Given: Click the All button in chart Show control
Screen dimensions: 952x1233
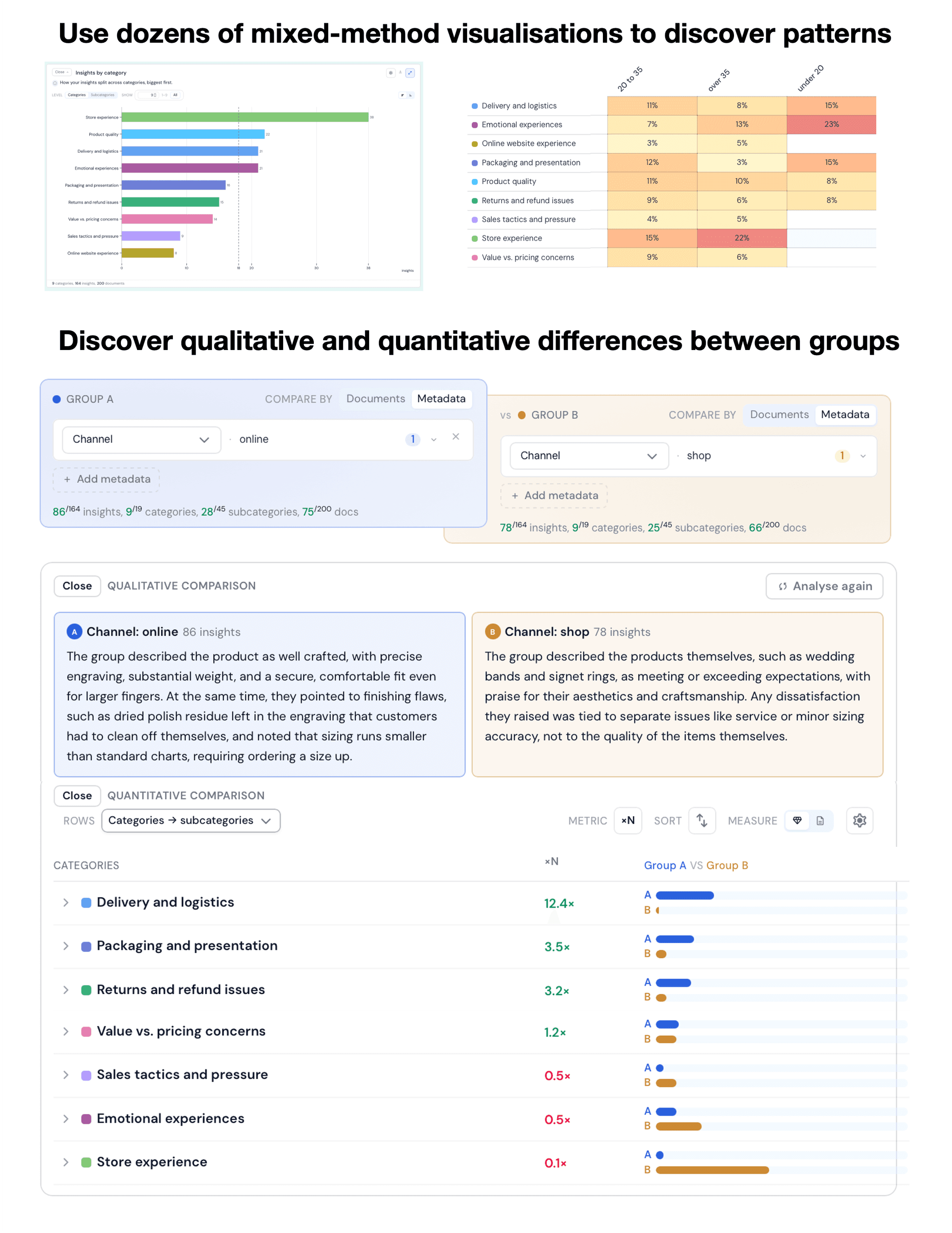Looking at the screenshot, I should click(x=175, y=95).
